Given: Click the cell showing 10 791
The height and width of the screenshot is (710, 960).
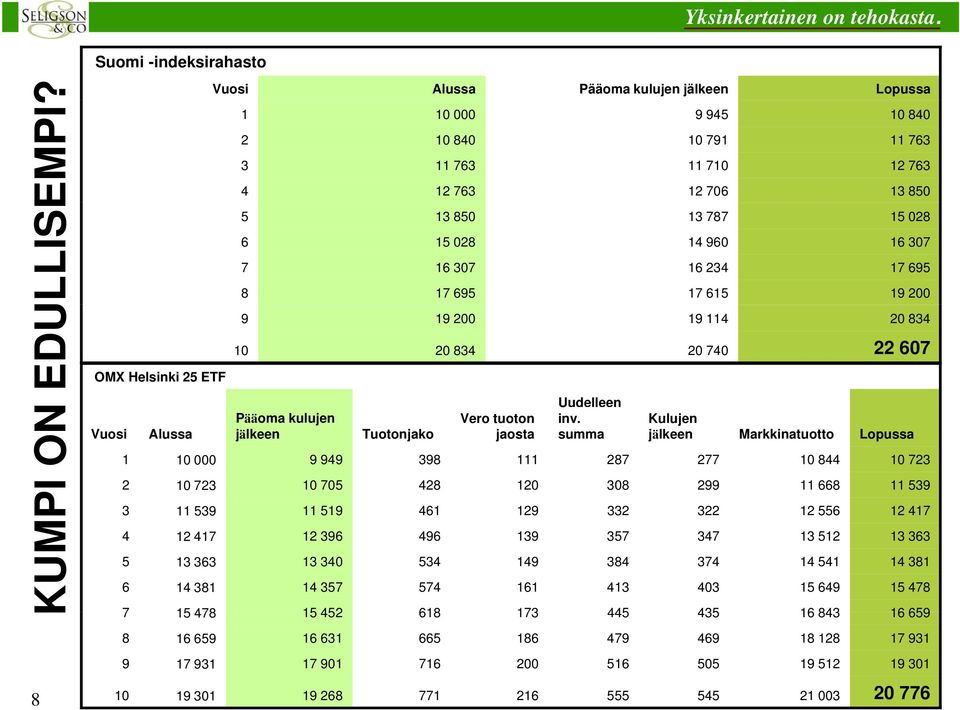Looking at the screenshot, I should tap(708, 140).
